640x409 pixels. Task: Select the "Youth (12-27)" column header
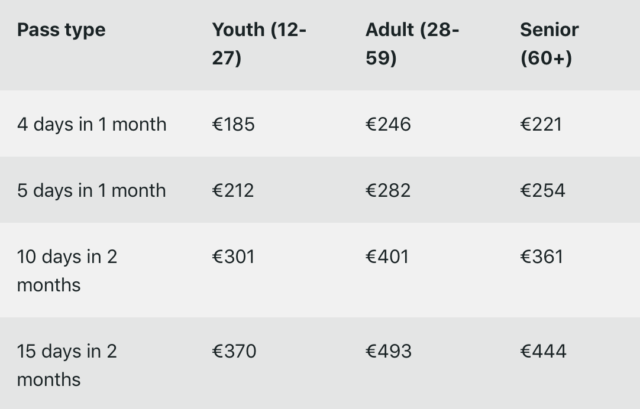[259, 44]
